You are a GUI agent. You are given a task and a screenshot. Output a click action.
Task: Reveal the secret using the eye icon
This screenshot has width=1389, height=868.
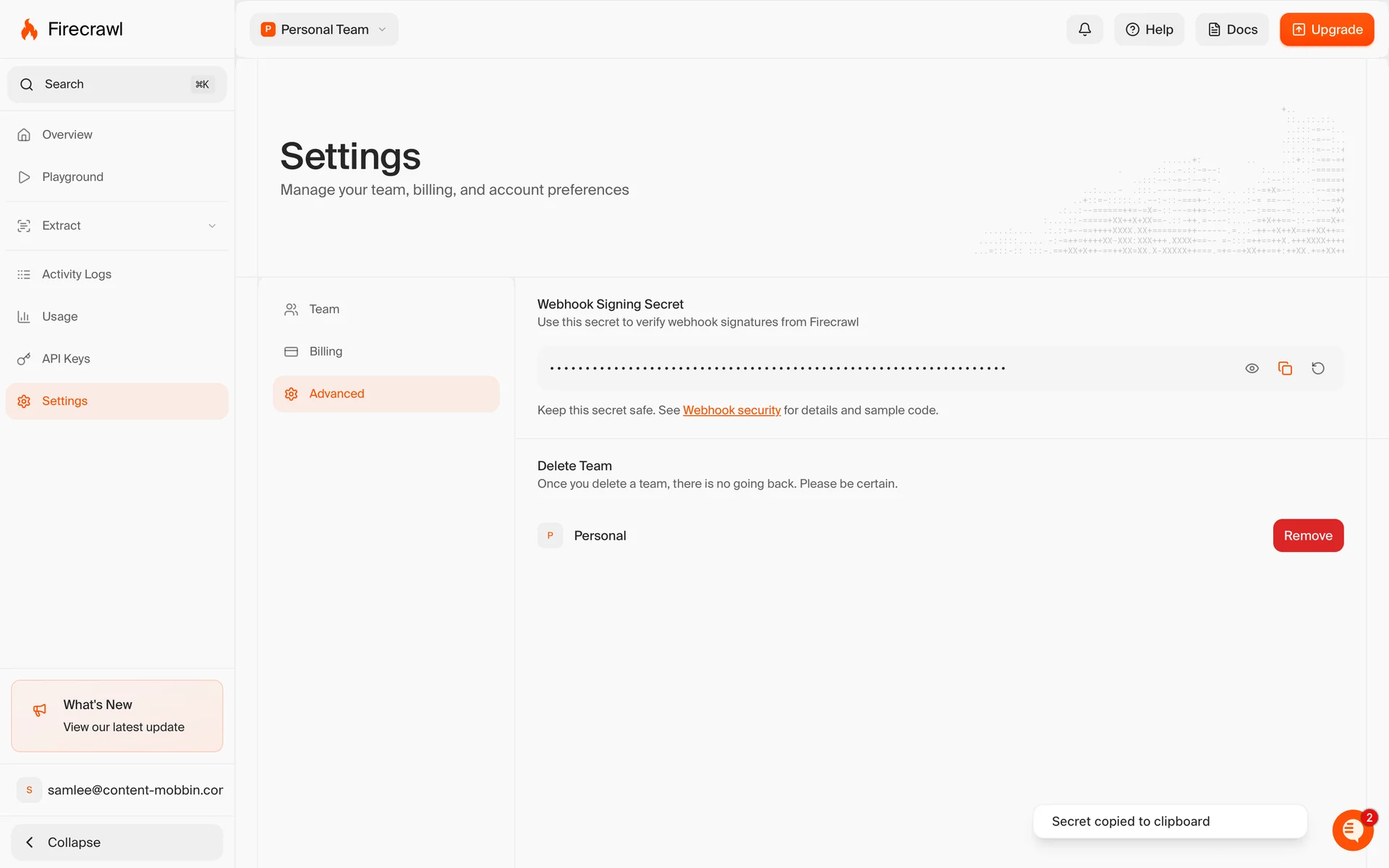1252,368
